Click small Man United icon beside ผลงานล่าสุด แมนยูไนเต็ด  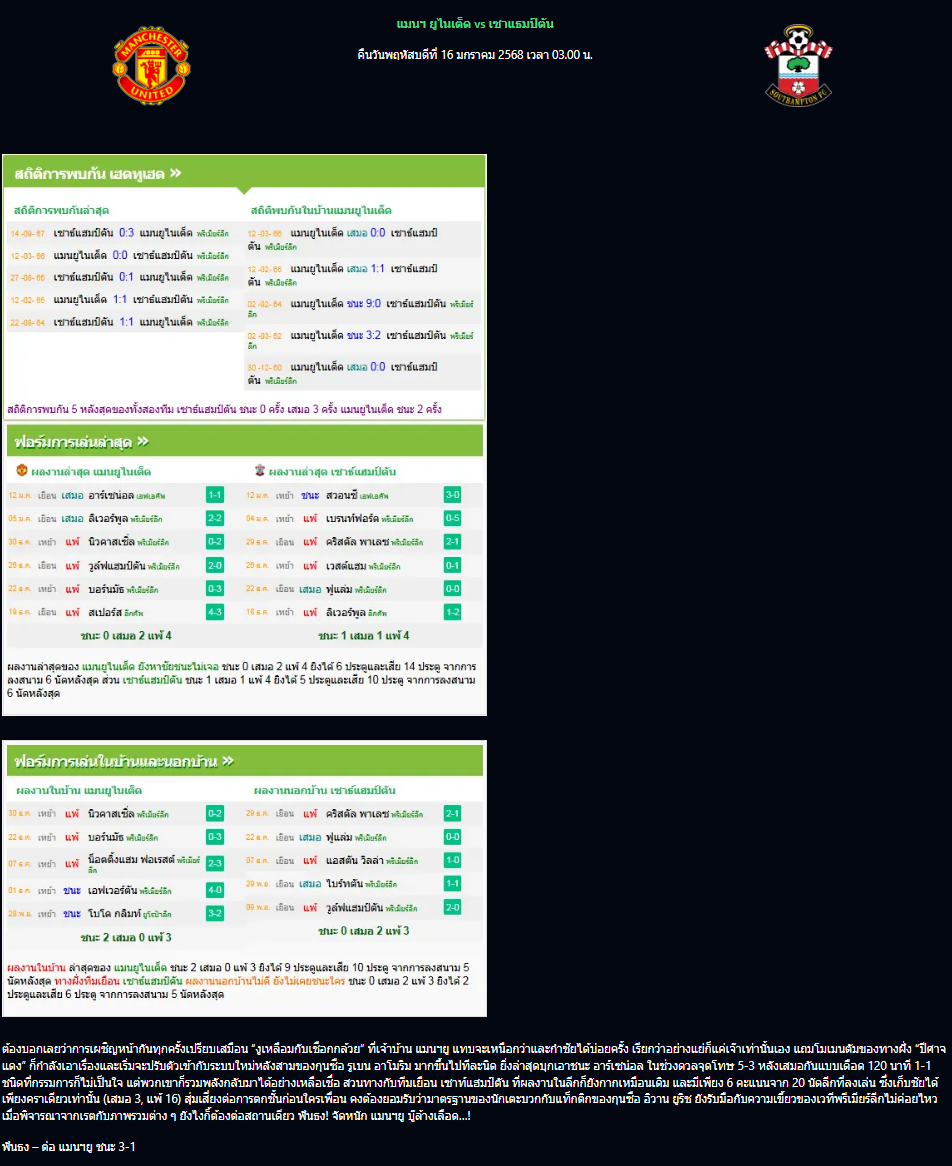pos(22,470)
